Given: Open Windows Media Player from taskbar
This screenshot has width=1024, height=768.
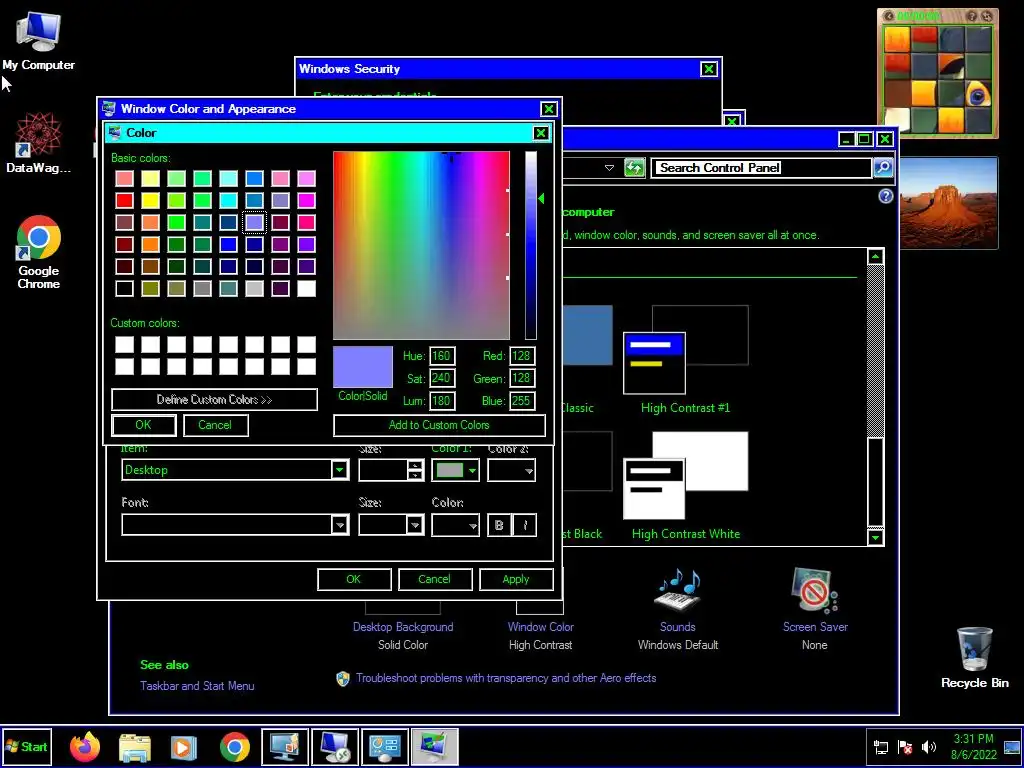Looking at the screenshot, I should (x=184, y=746).
